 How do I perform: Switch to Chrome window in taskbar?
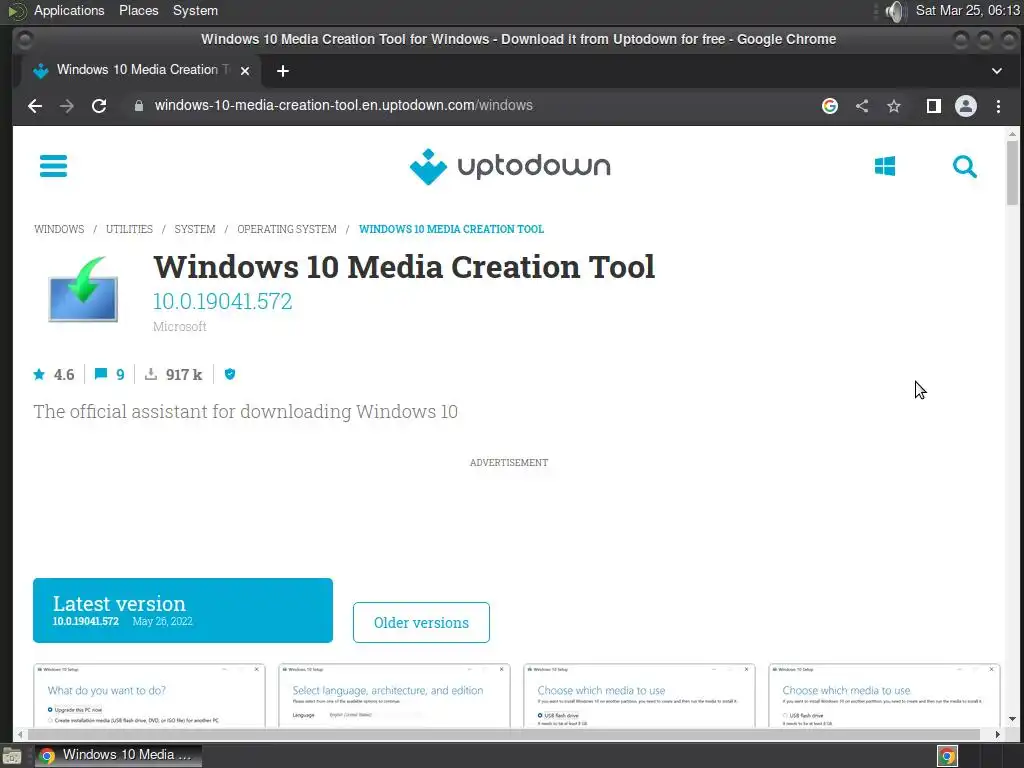118,756
